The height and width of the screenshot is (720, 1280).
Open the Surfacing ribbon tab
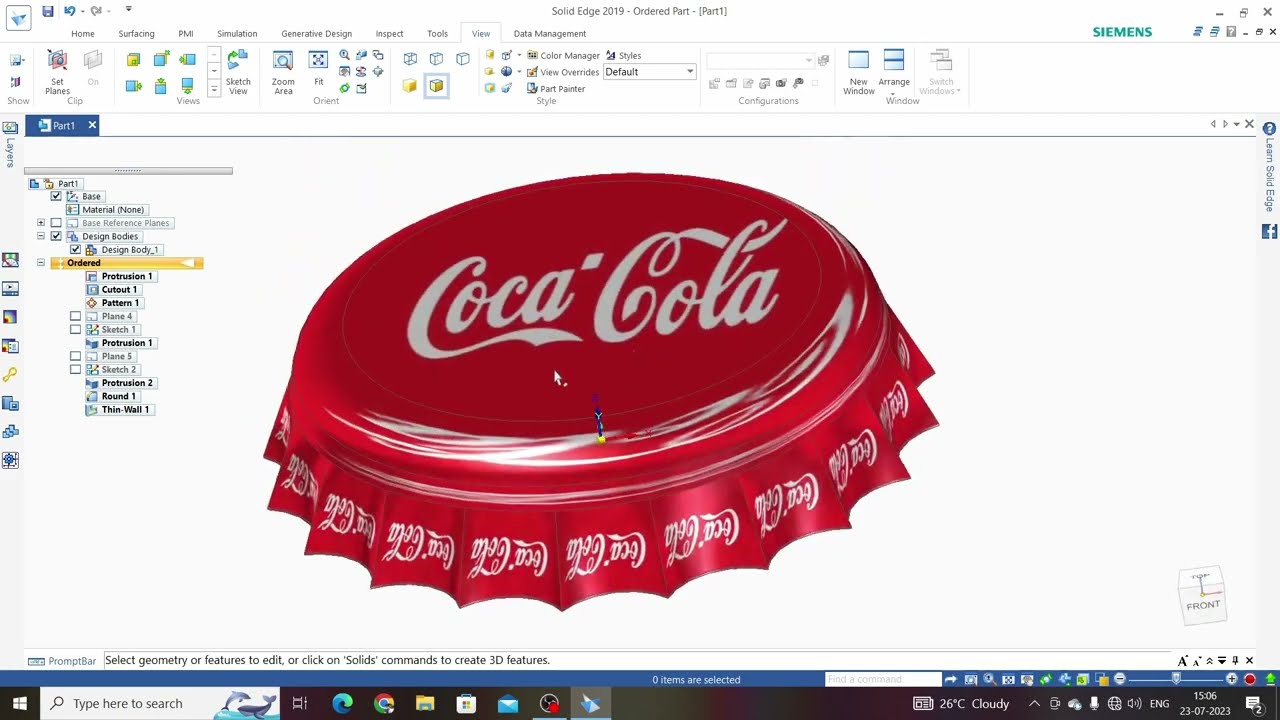(x=136, y=33)
